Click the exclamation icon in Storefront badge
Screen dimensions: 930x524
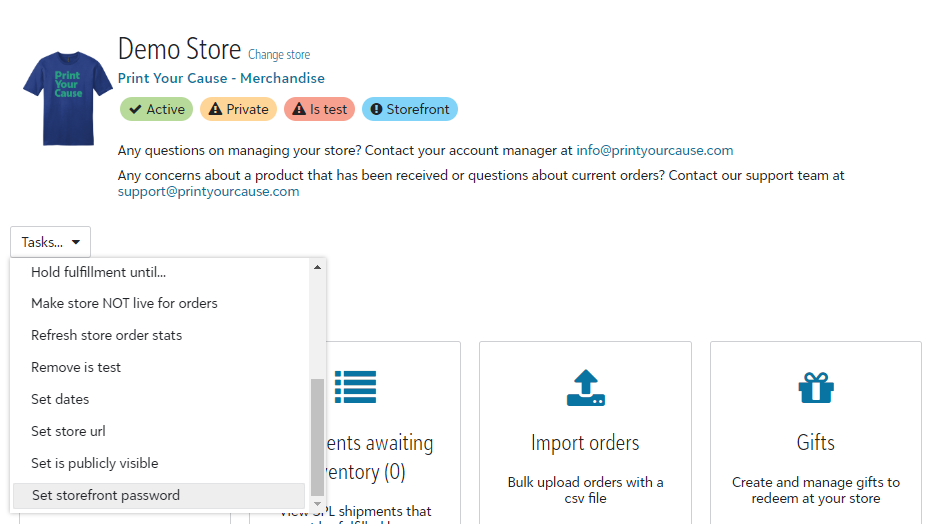pyautogui.click(x=376, y=109)
